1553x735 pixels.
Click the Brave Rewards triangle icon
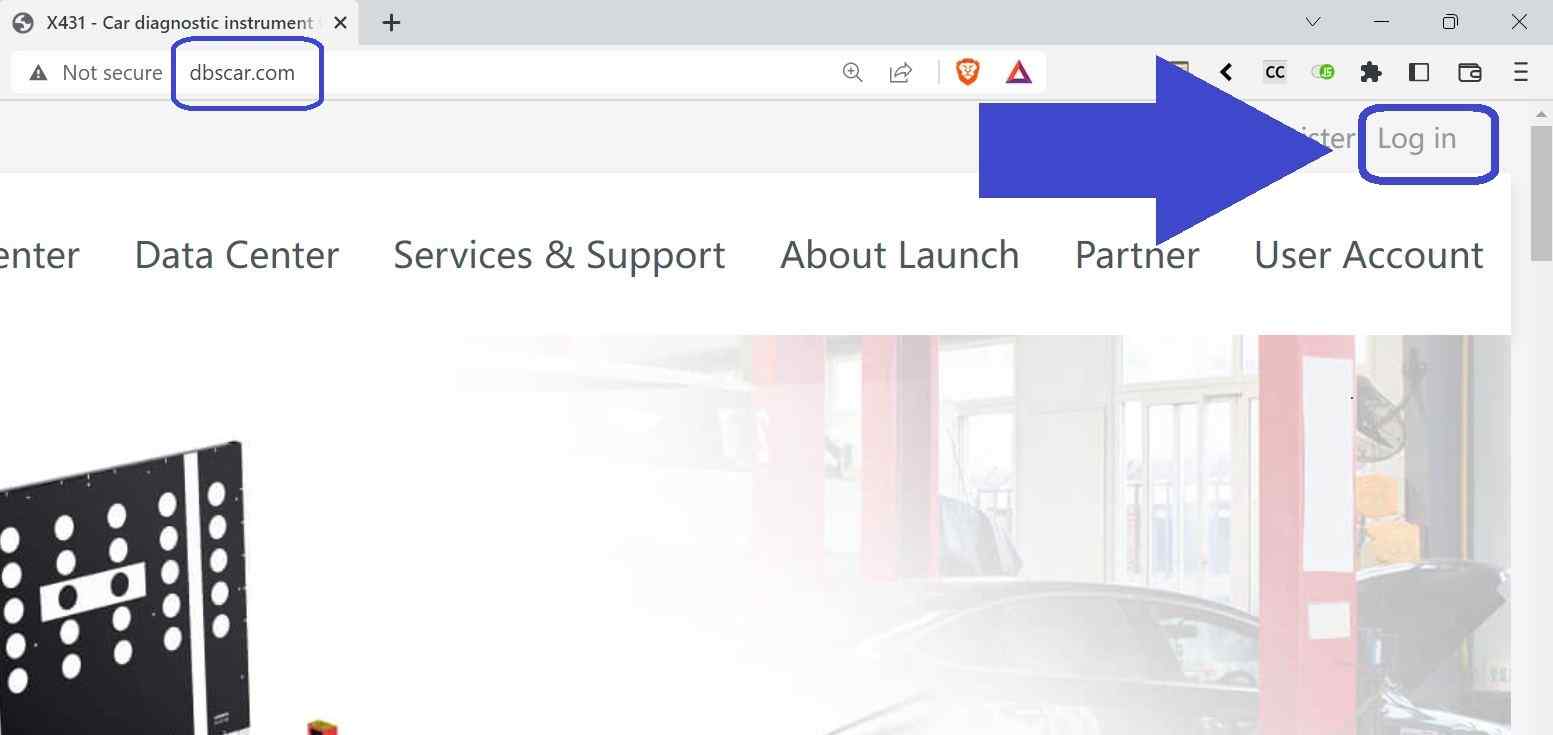coord(1018,72)
